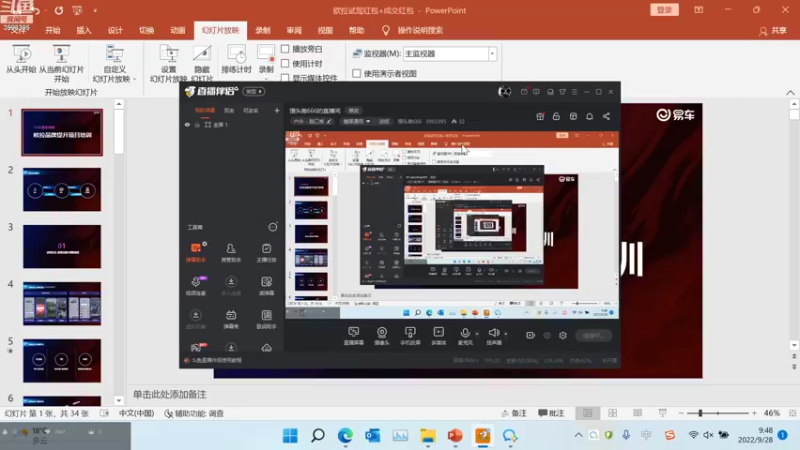Expand Quick Access Toolbar customize arrow

coord(95,10)
